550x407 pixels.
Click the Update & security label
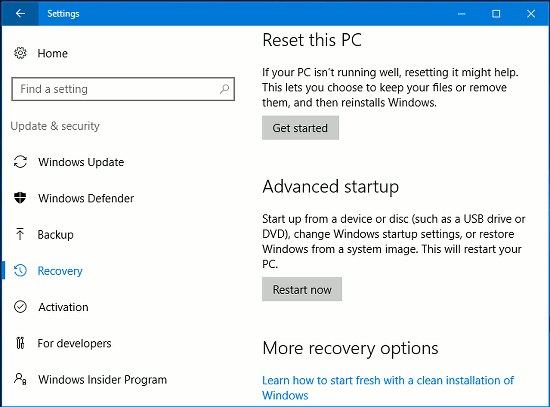click(x=55, y=126)
